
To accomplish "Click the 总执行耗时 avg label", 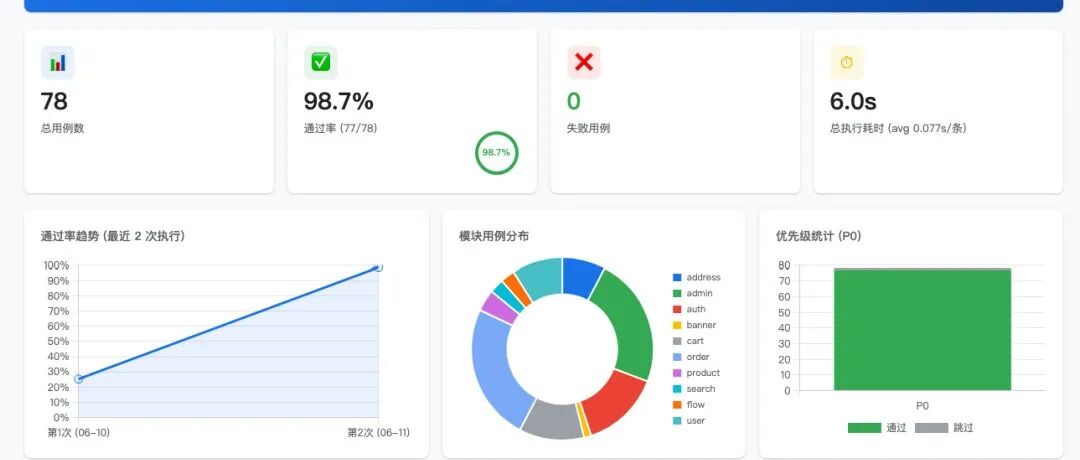I will [x=898, y=128].
